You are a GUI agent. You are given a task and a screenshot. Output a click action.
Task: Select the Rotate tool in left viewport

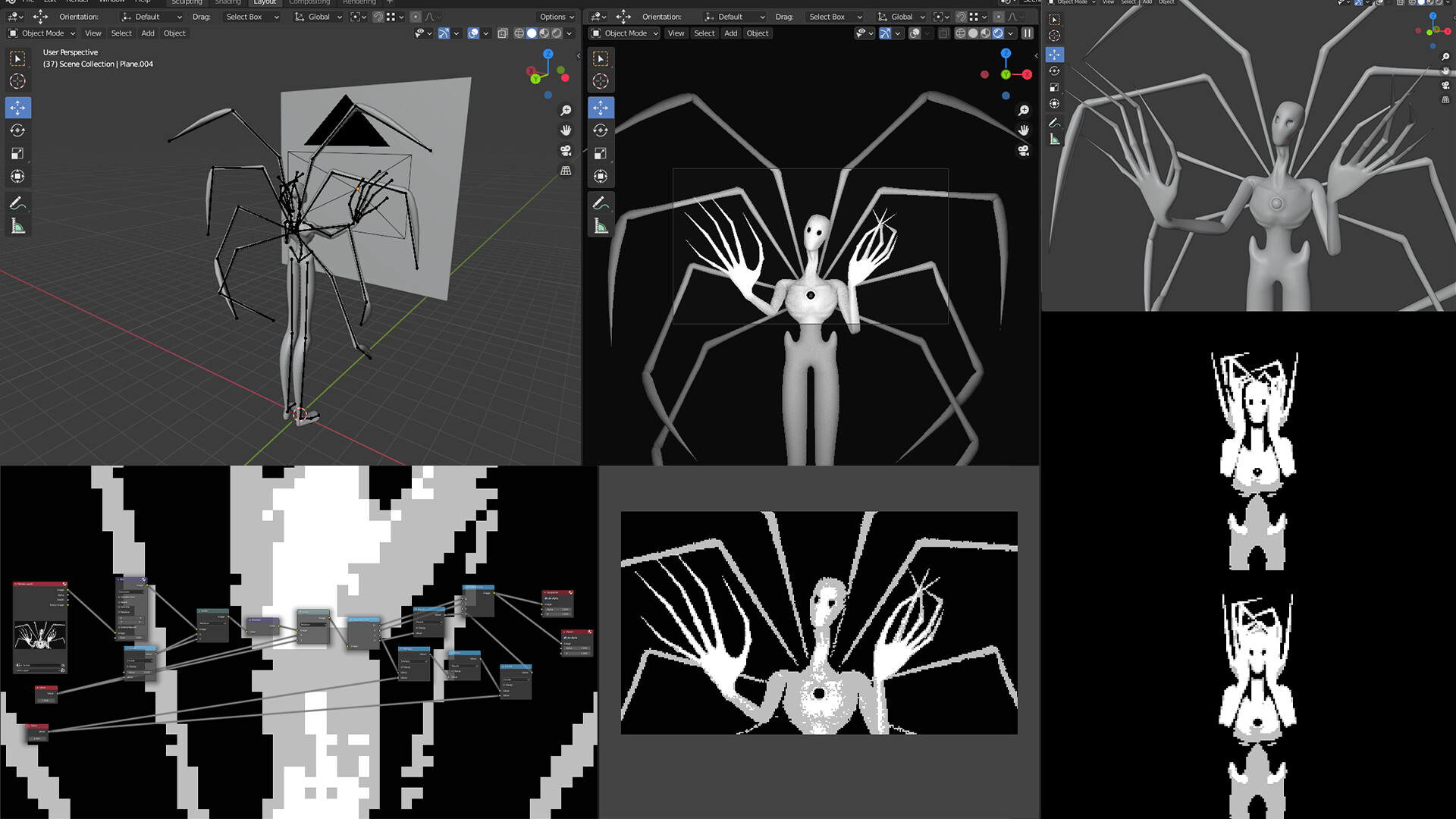pyautogui.click(x=17, y=130)
